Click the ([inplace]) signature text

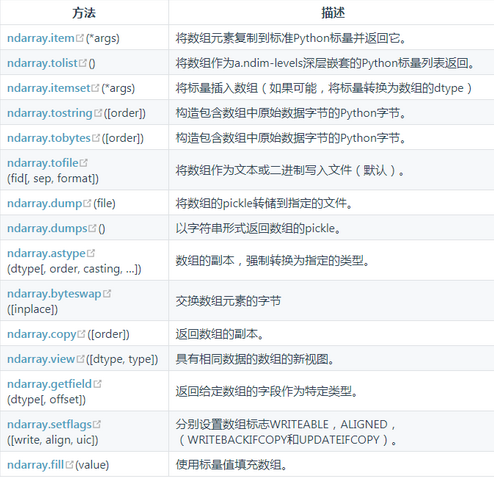pos(32,309)
